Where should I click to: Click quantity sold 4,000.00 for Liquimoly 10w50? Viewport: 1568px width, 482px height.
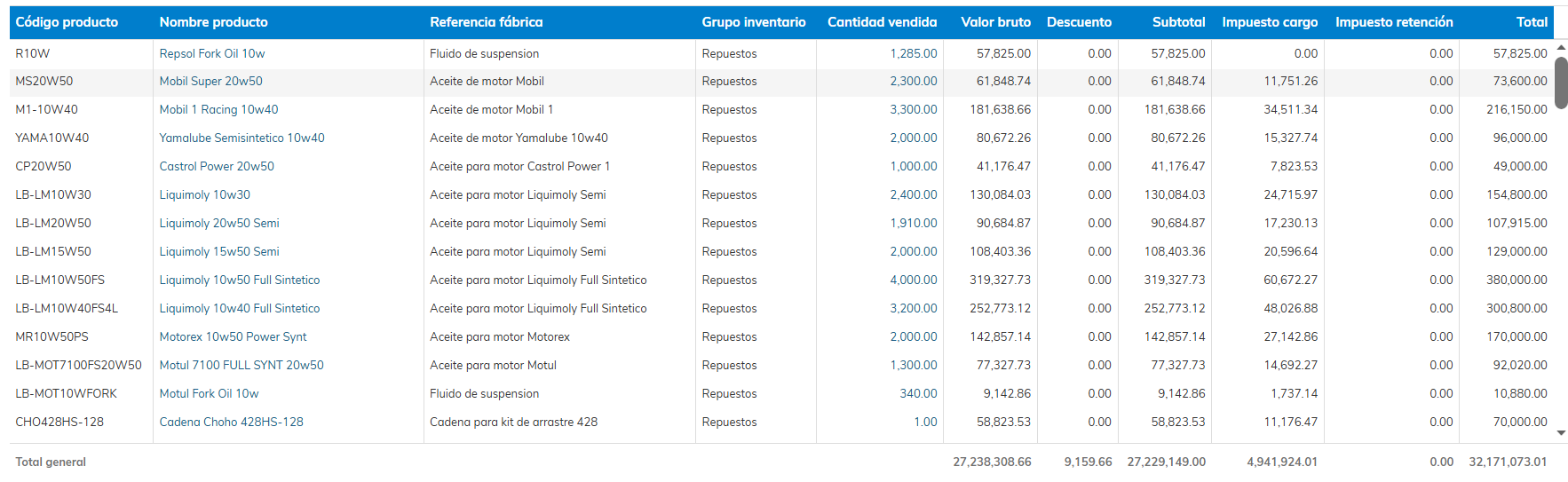coord(913,280)
